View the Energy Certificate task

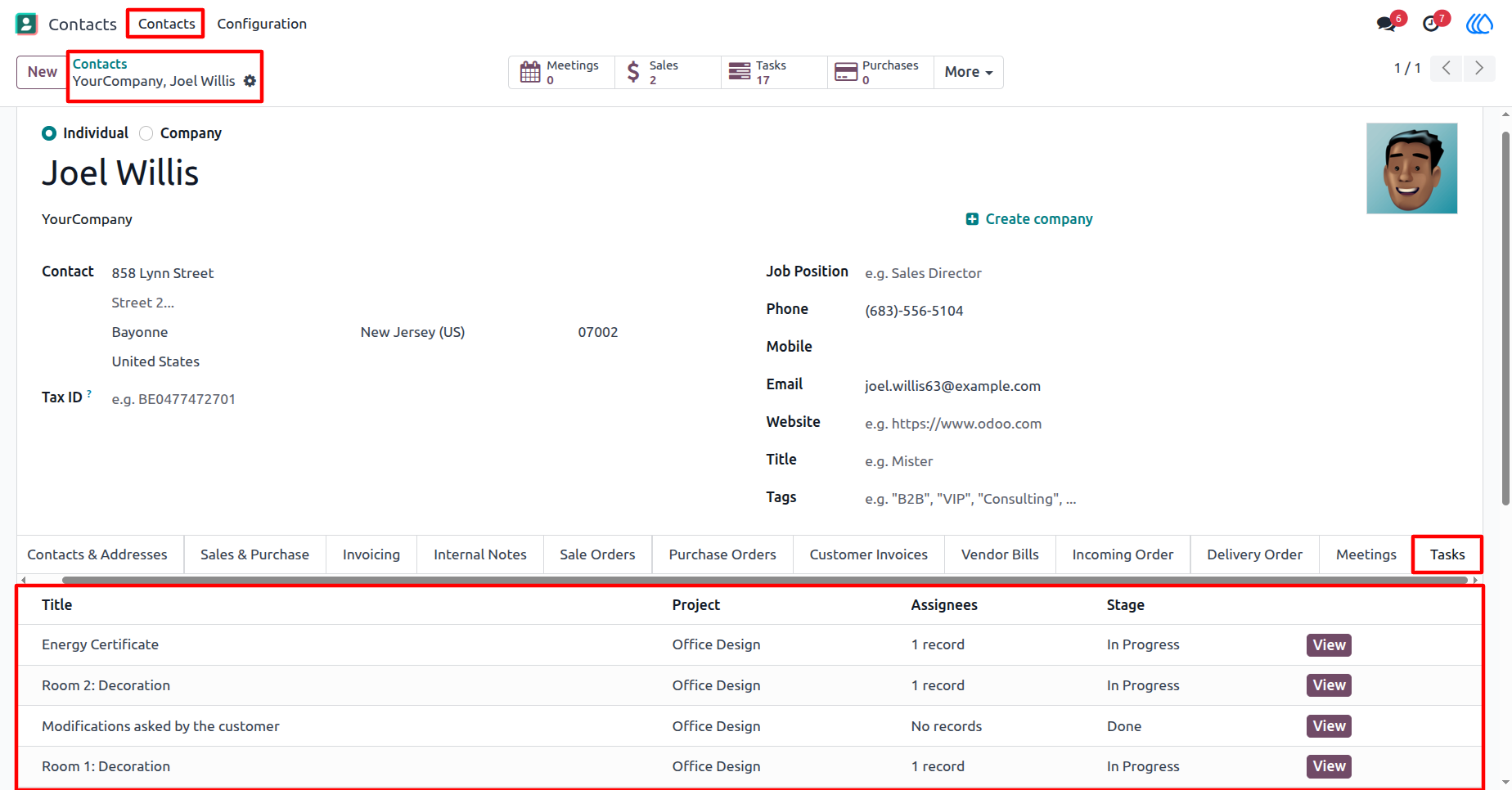(1329, 645)
